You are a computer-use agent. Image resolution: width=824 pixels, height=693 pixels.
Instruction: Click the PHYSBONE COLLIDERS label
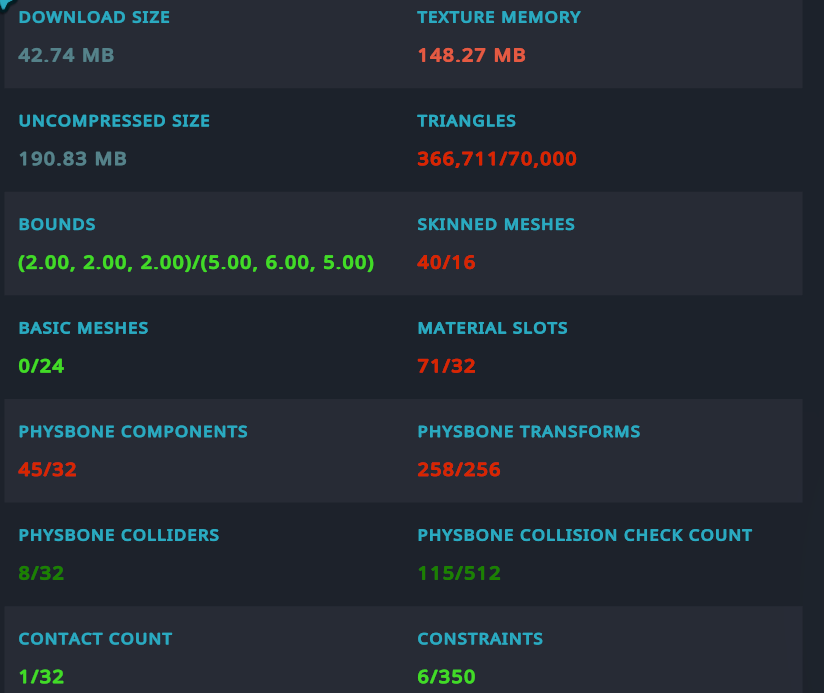pyautogui.click(x=118, y=535)
